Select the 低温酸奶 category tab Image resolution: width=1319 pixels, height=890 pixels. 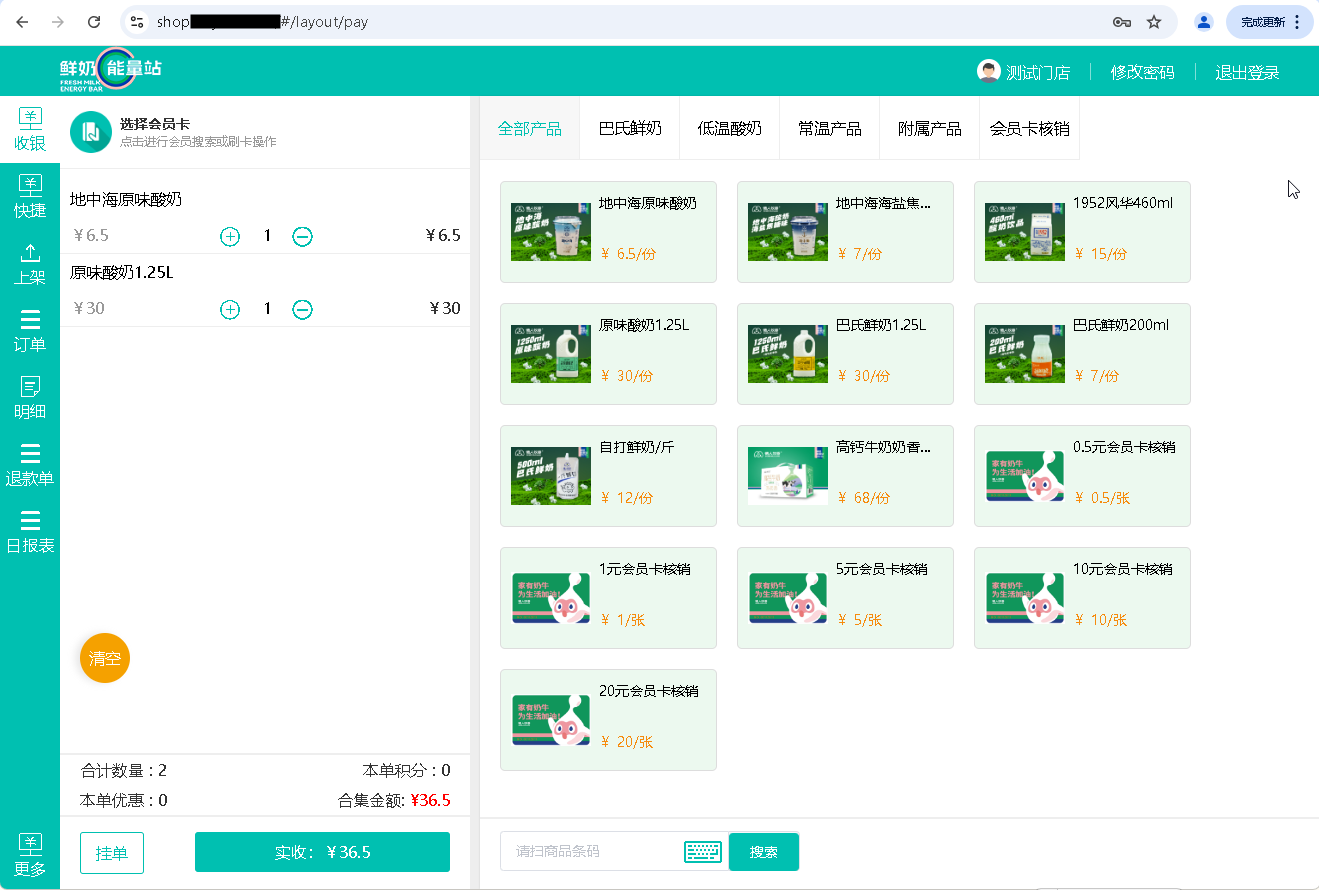click(730, 129)
